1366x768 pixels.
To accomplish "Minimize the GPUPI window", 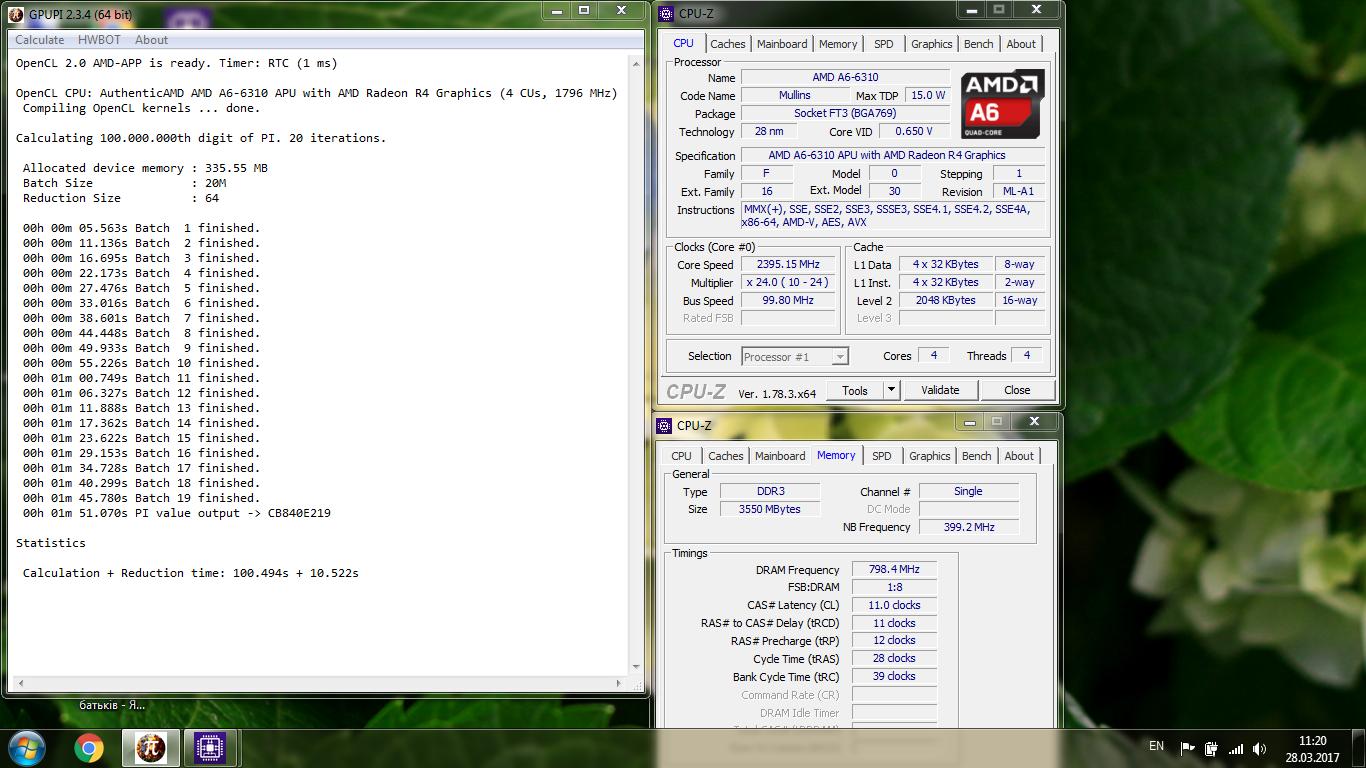I will 558,11.
